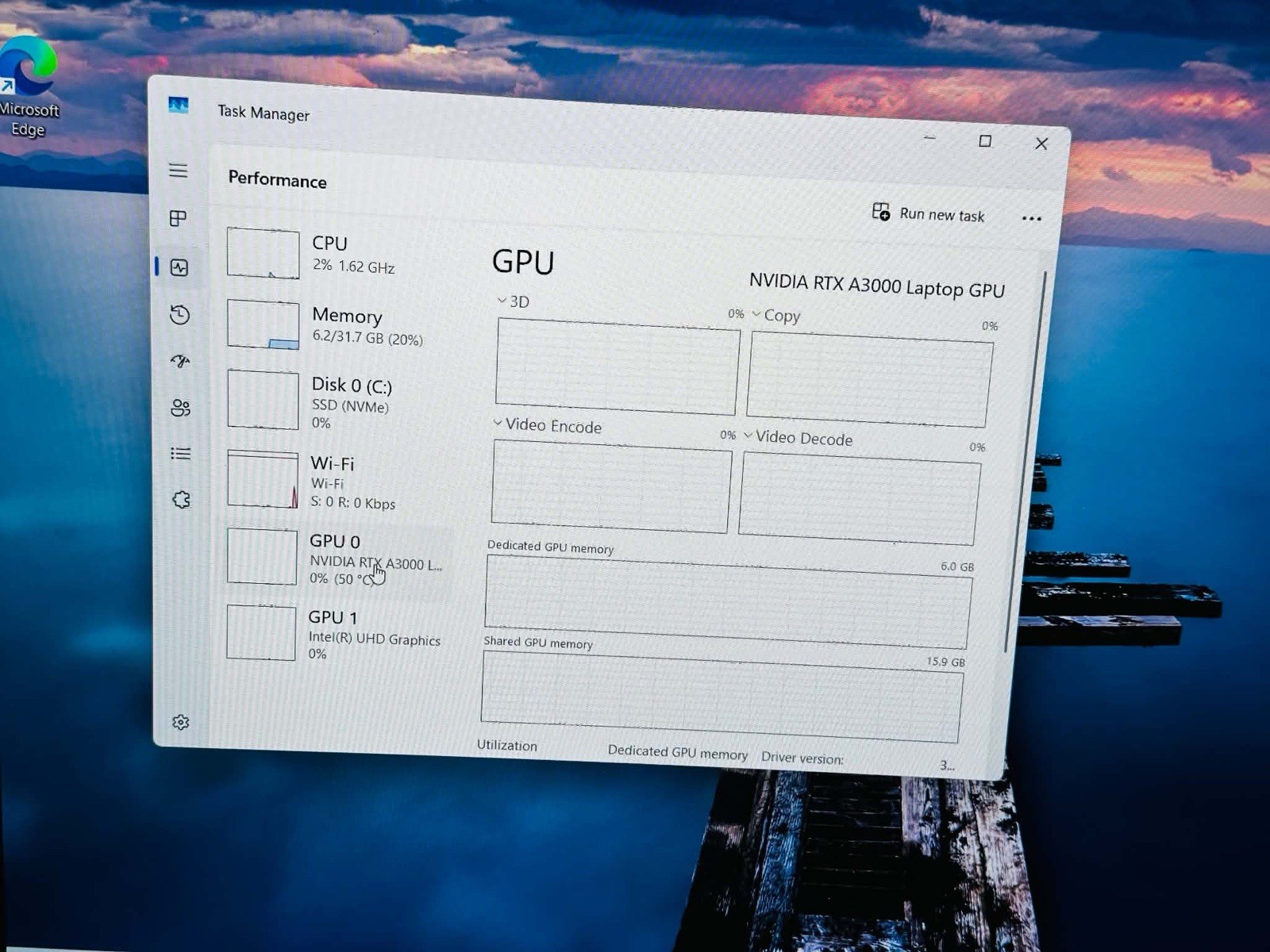Open the Video Decode graph dropdown
Screen dimensions: 1270x952
click(x=798, y=437)
